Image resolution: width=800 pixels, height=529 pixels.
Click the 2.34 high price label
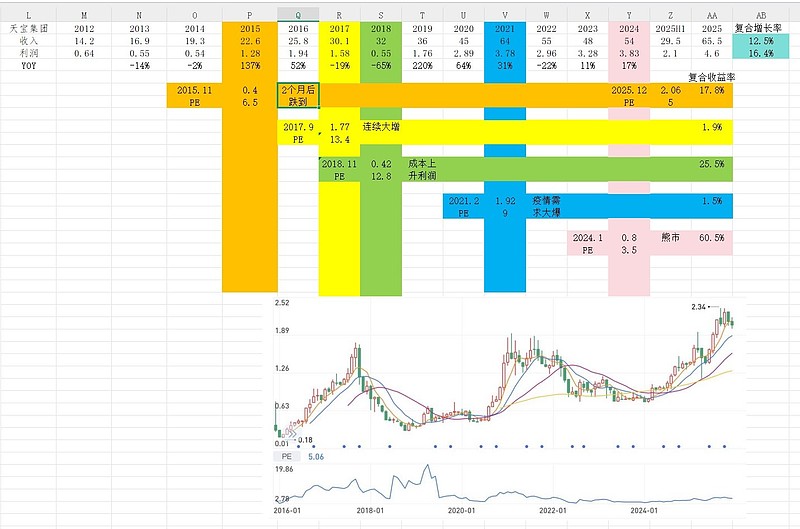(x=698, y=307)
